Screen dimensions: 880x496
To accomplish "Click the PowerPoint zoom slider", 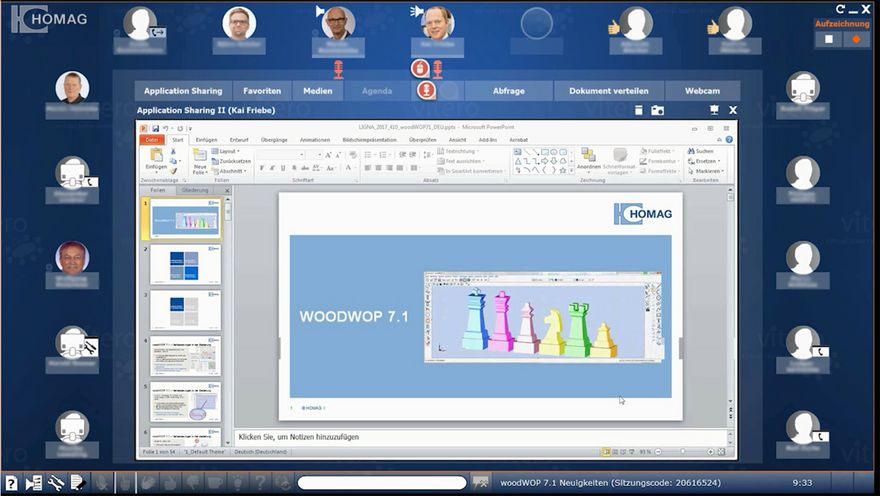I will 684,452.
